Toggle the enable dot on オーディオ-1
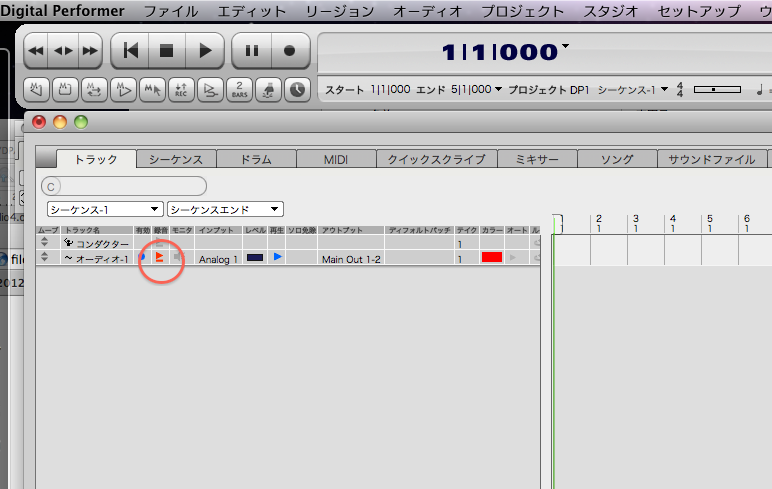 click(x=142, y=257)
